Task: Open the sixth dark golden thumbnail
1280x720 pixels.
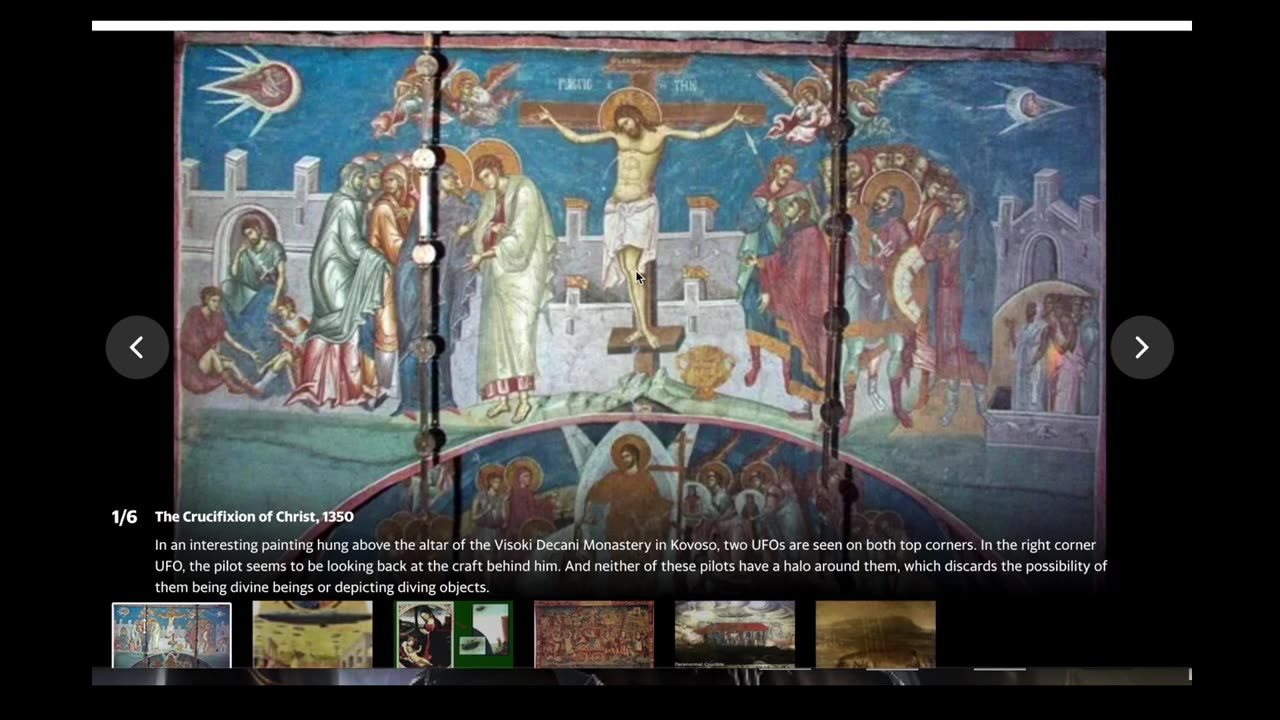Action: pos(875,635)
